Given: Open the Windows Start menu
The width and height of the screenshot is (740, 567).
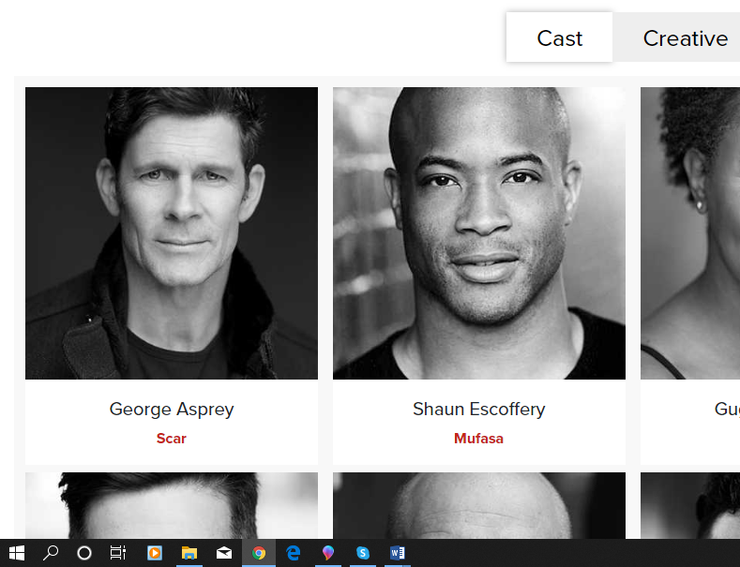Looking at the screenshot, I should pyautogui.click(x=16, y=552).
